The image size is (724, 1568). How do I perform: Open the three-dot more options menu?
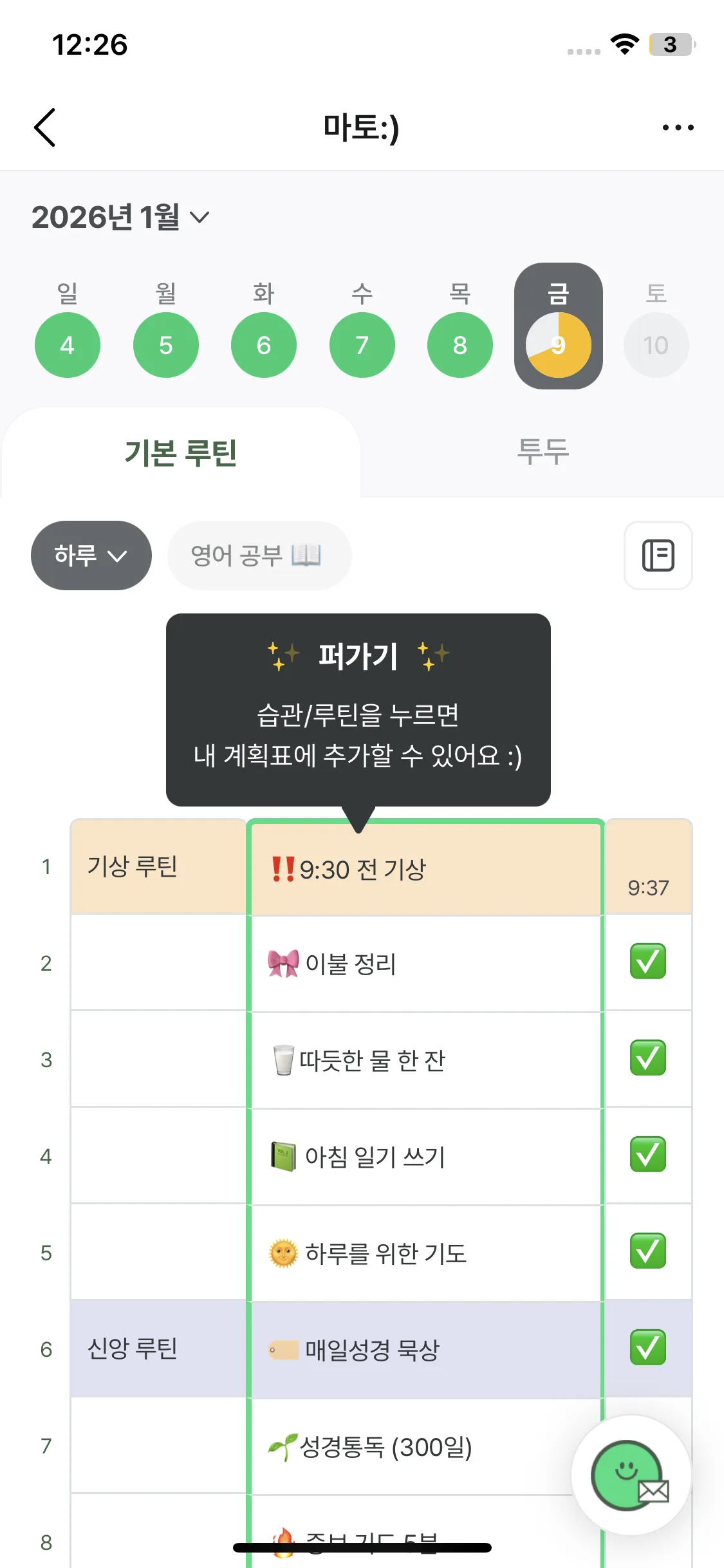[x=678, y=127]
